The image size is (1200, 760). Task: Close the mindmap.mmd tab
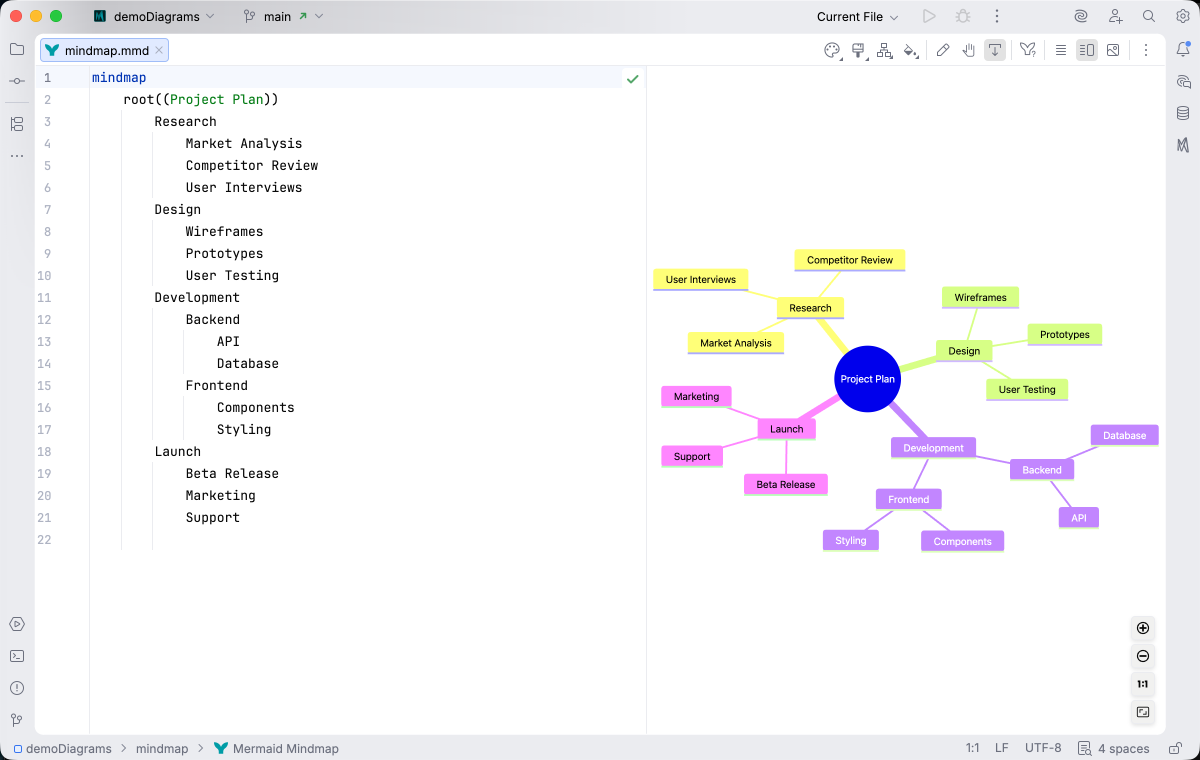pyautogui.click(x=159, y=50)
